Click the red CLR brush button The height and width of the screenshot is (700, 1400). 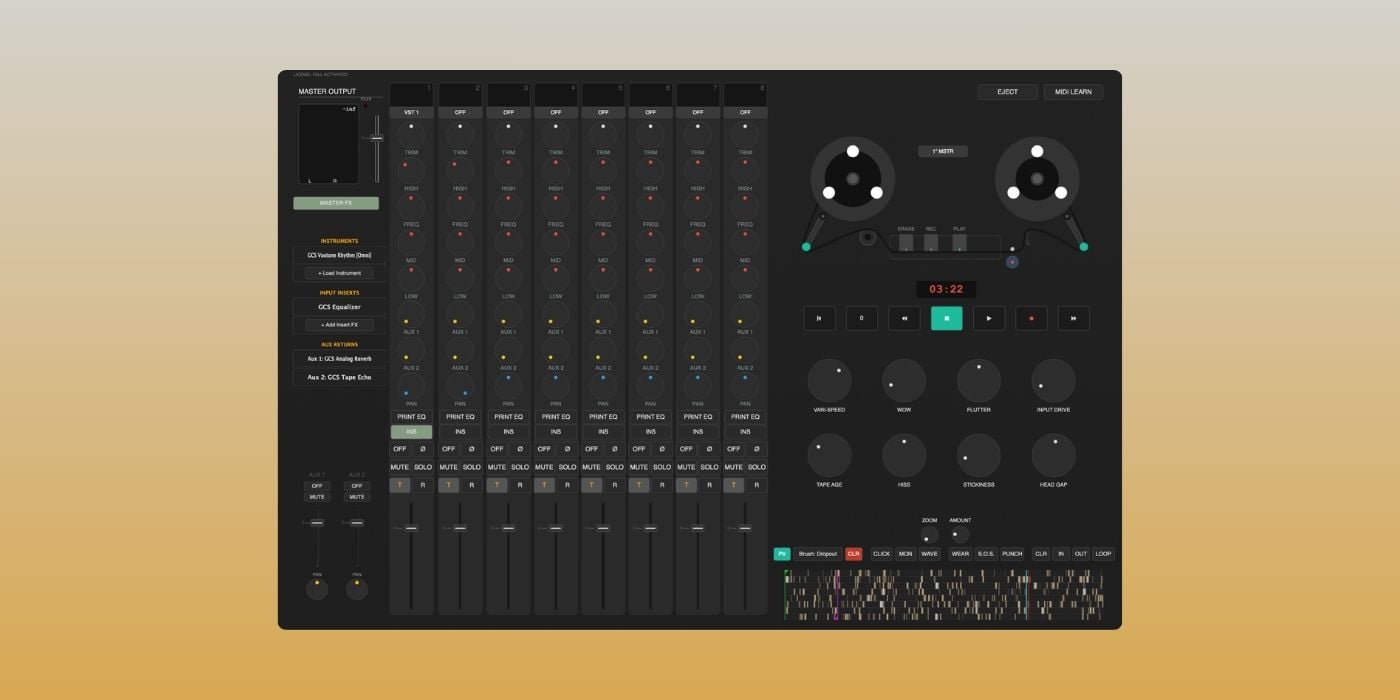854,553
